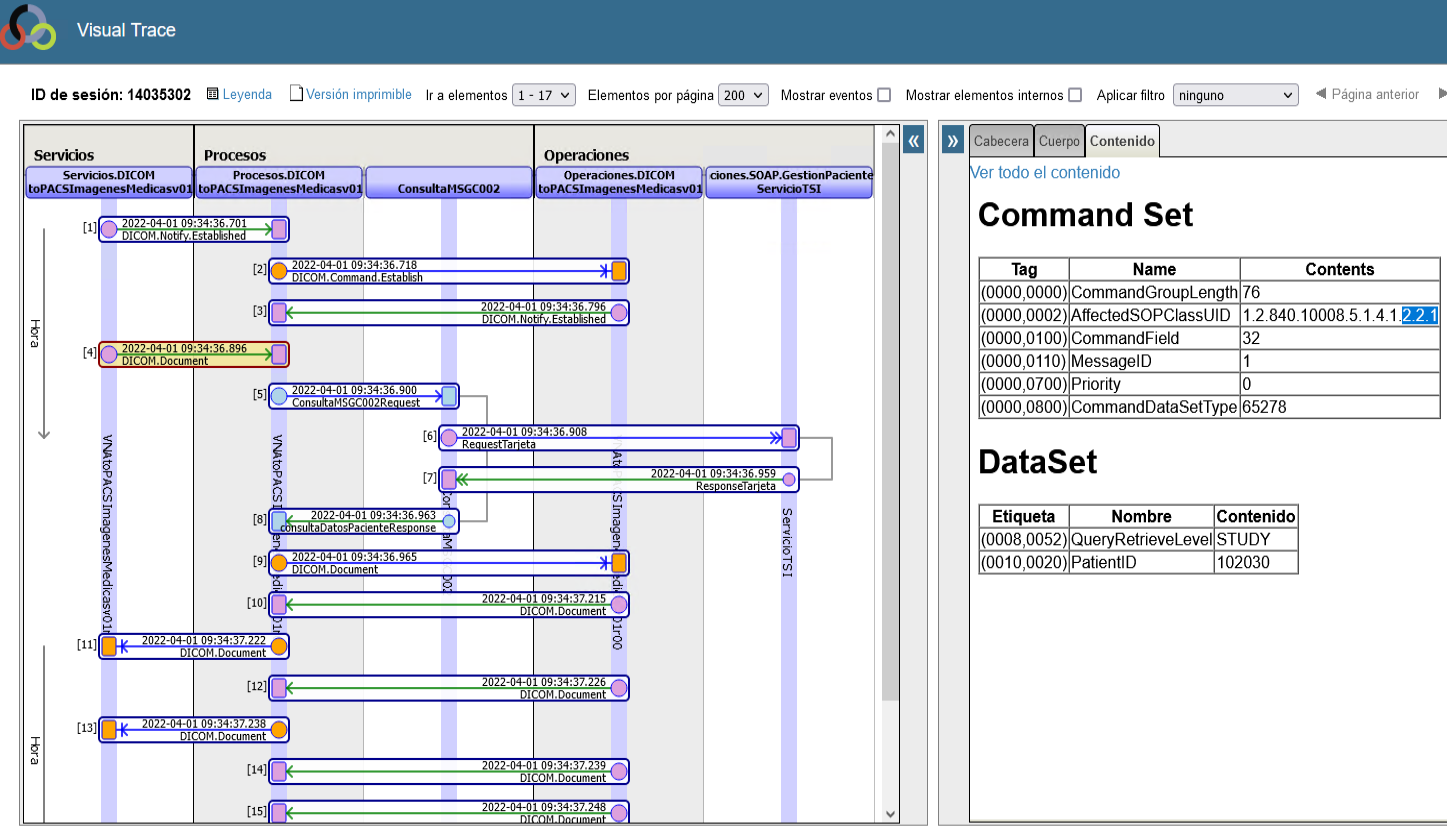Click the printable version page icon
Image resolution: width=1447 pixels, height=830 pixels.
(x=296, y=94)
